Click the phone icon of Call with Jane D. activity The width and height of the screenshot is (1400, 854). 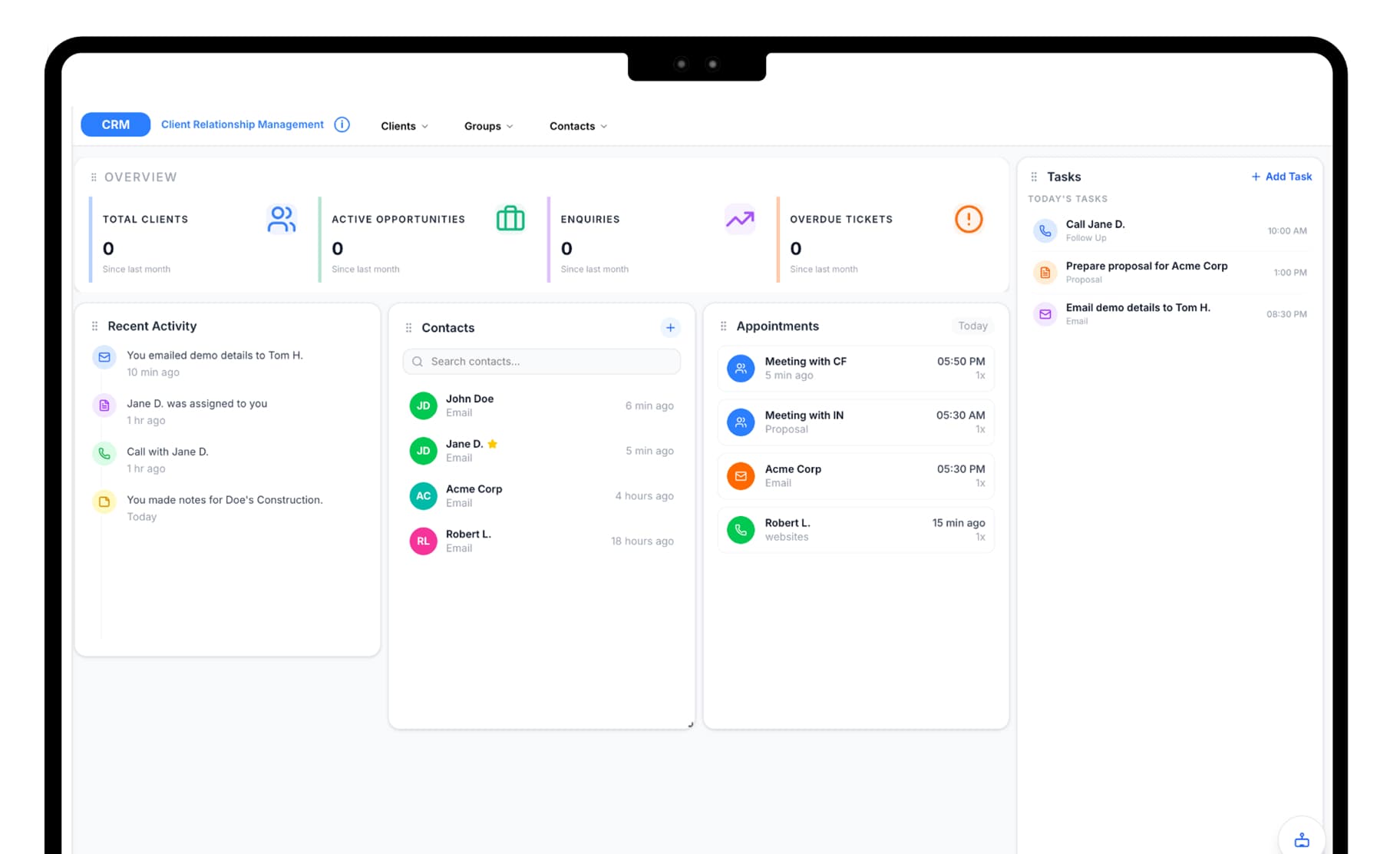[x=104, y=454]
